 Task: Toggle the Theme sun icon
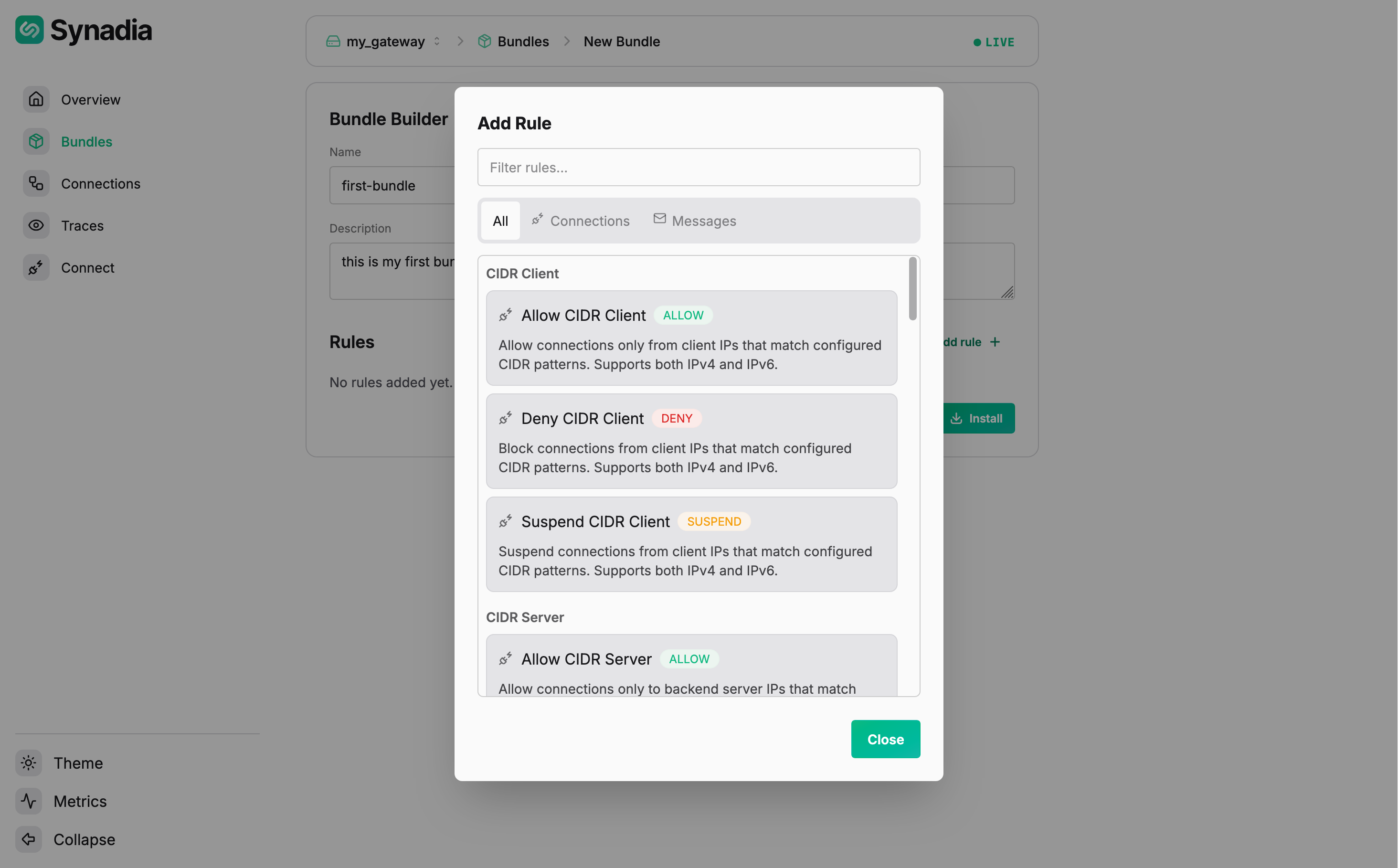pyautogui.click(x=29, y=763)
